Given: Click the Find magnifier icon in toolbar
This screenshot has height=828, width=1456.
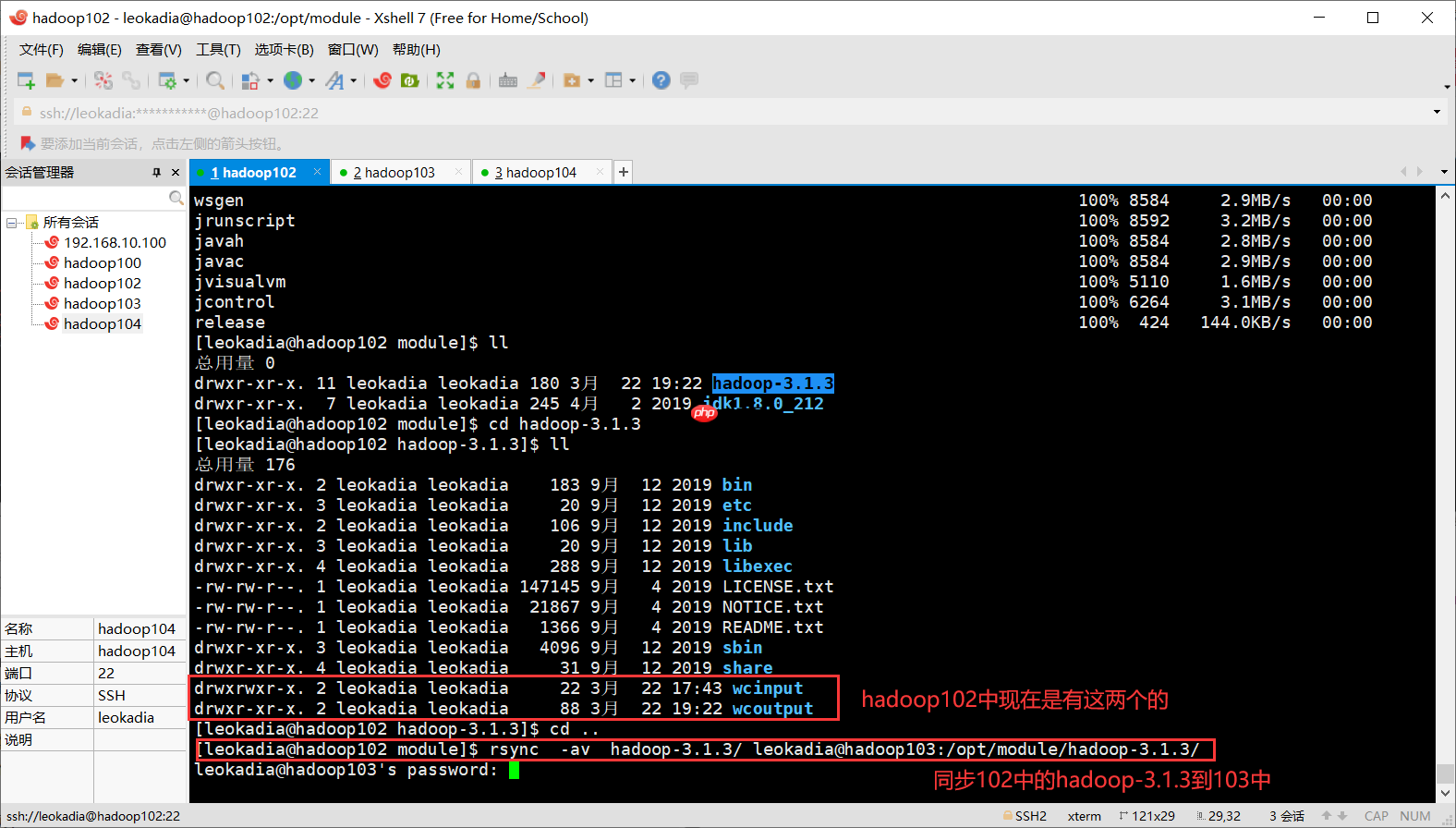Looking at the screenshot, I should point(215,80).
